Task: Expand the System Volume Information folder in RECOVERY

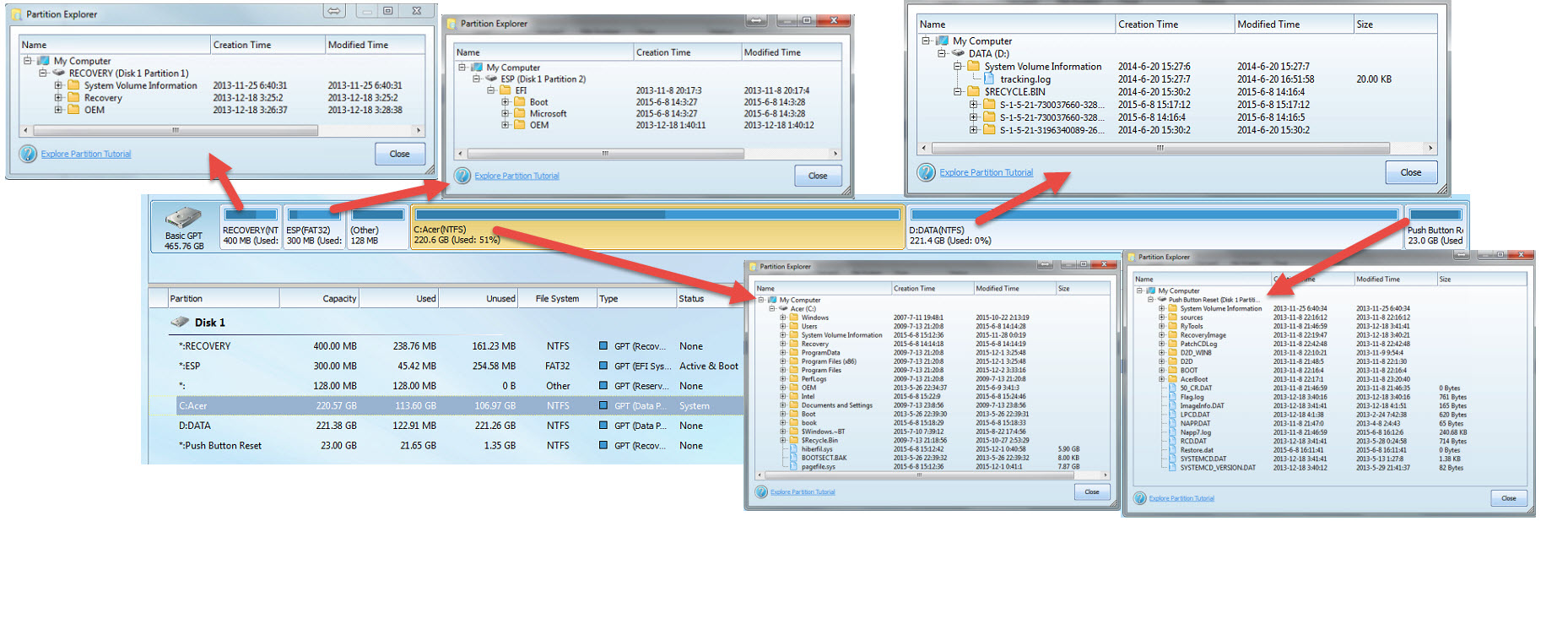Action: coord(58,85)
